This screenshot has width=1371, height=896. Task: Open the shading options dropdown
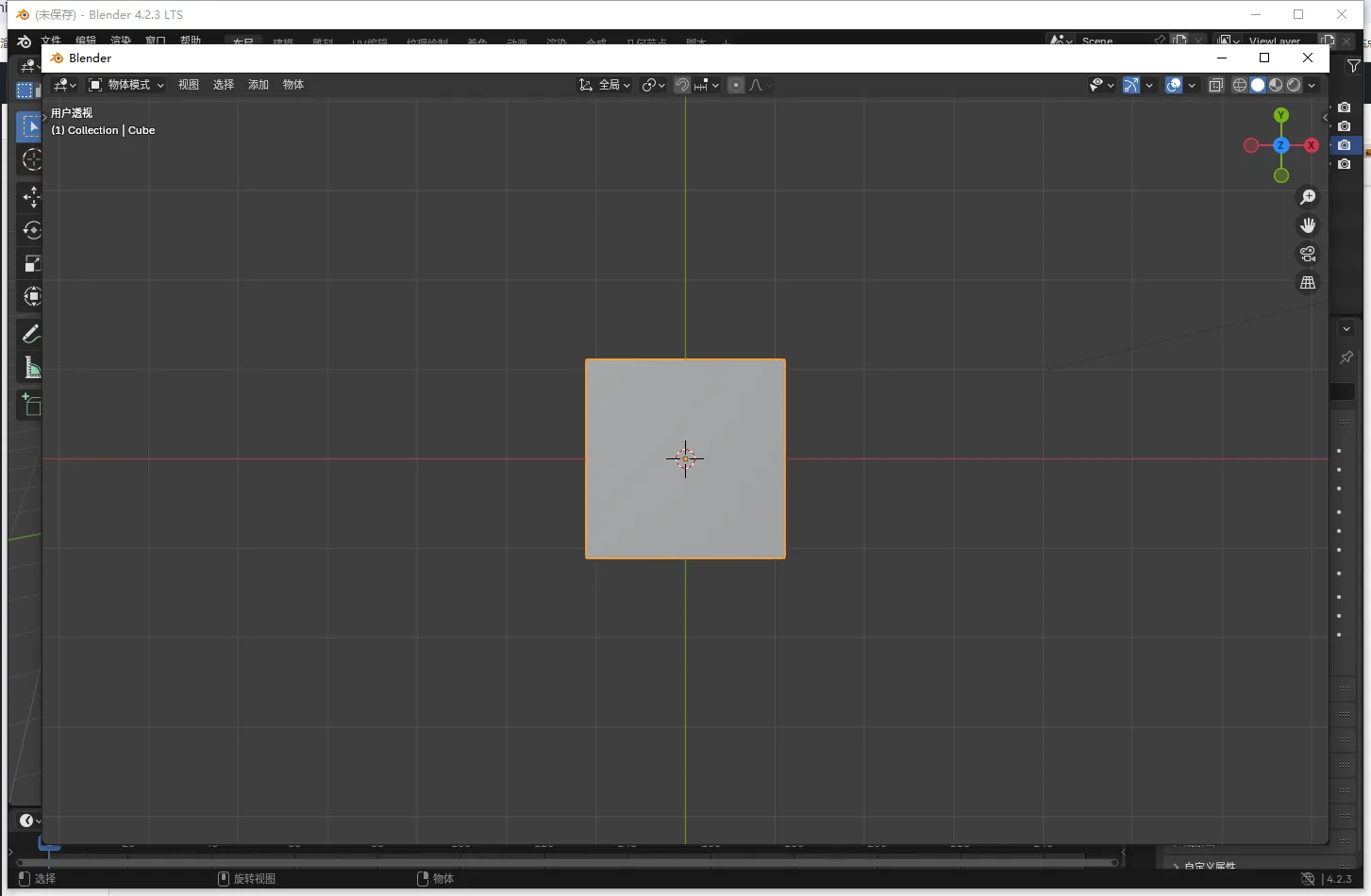click(1312, 85)
